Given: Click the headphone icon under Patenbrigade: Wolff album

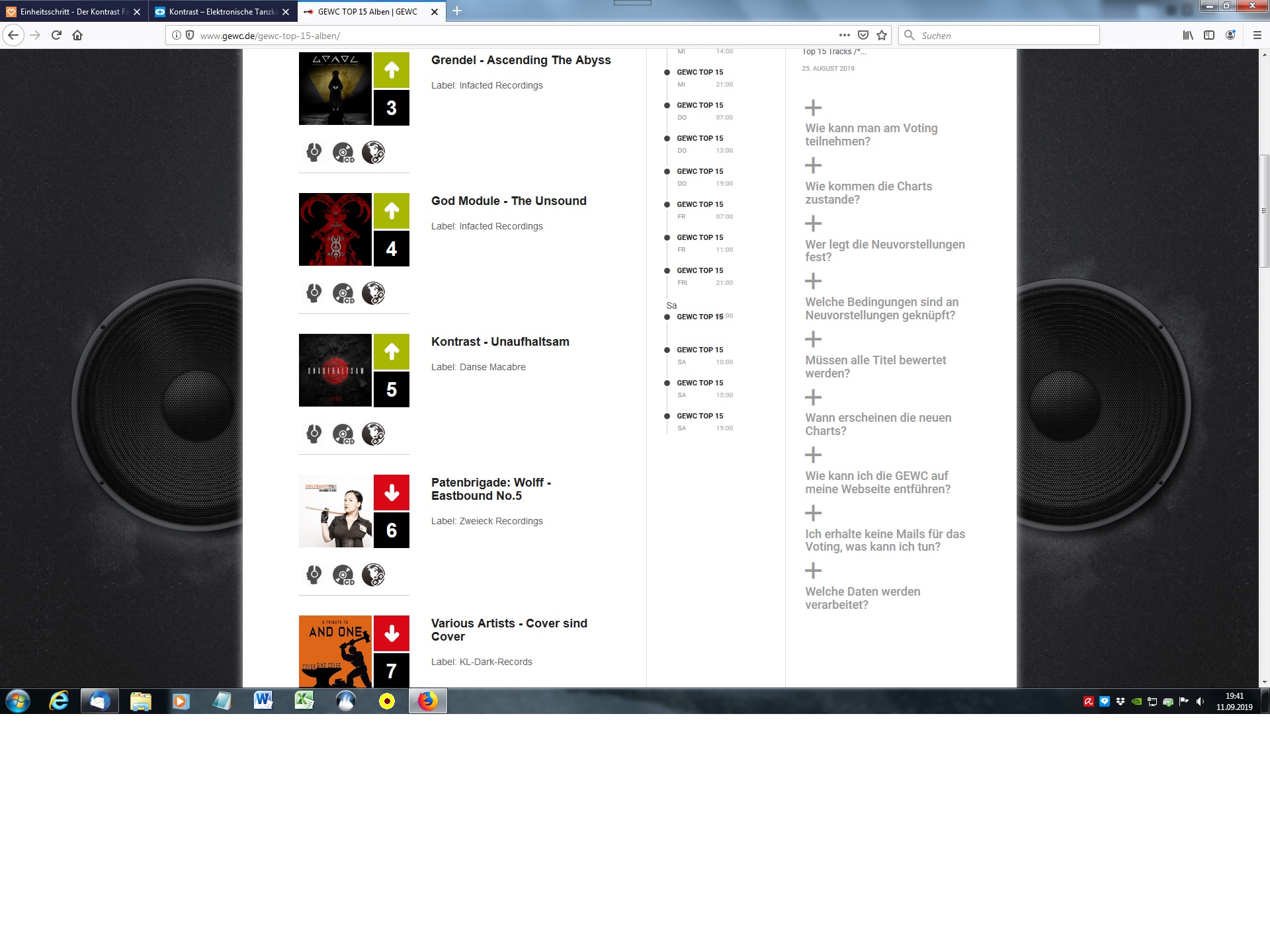Looking at the screenshot, I should 314,575.
